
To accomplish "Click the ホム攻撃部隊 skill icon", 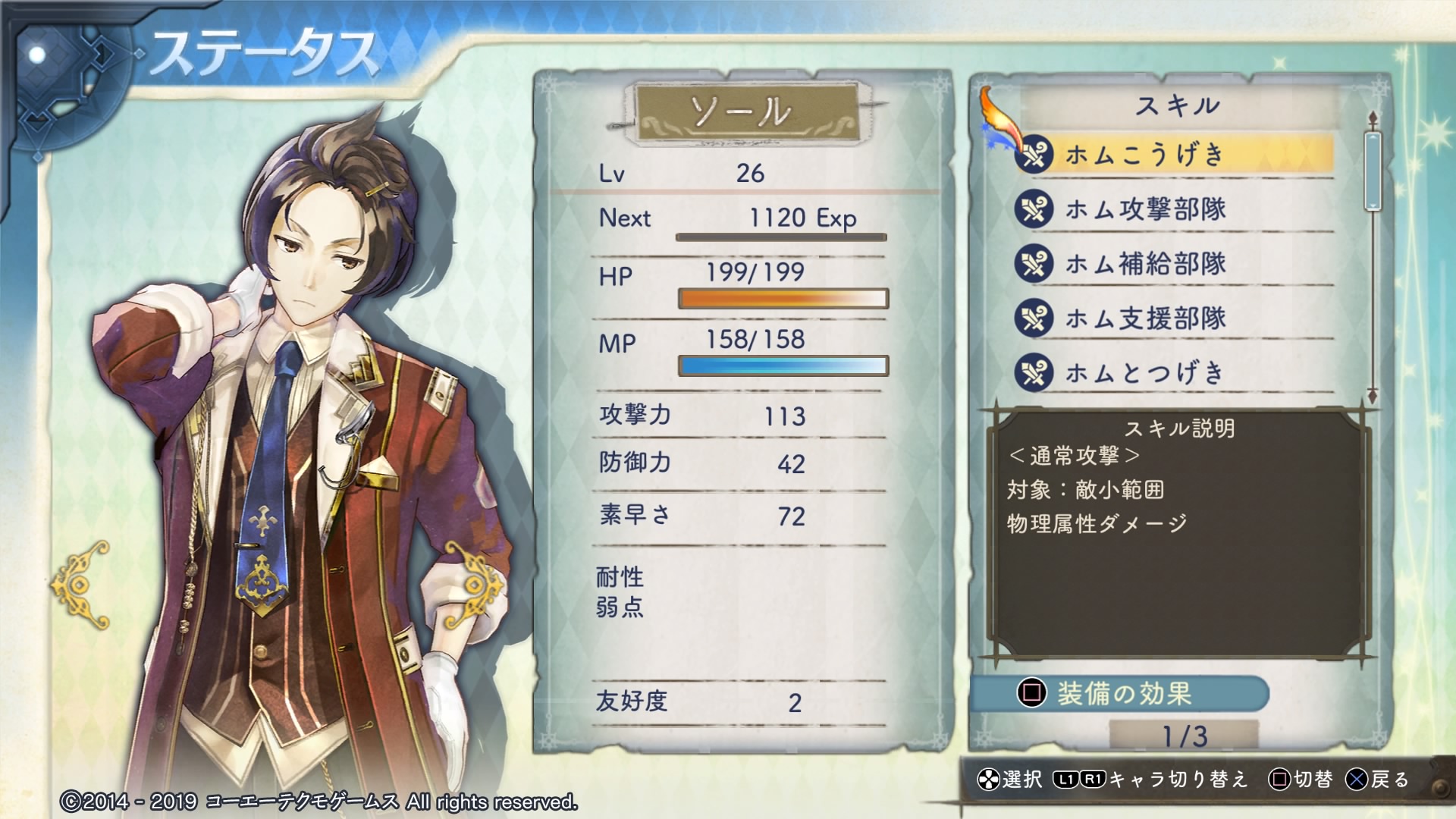I will [1034, 209].
